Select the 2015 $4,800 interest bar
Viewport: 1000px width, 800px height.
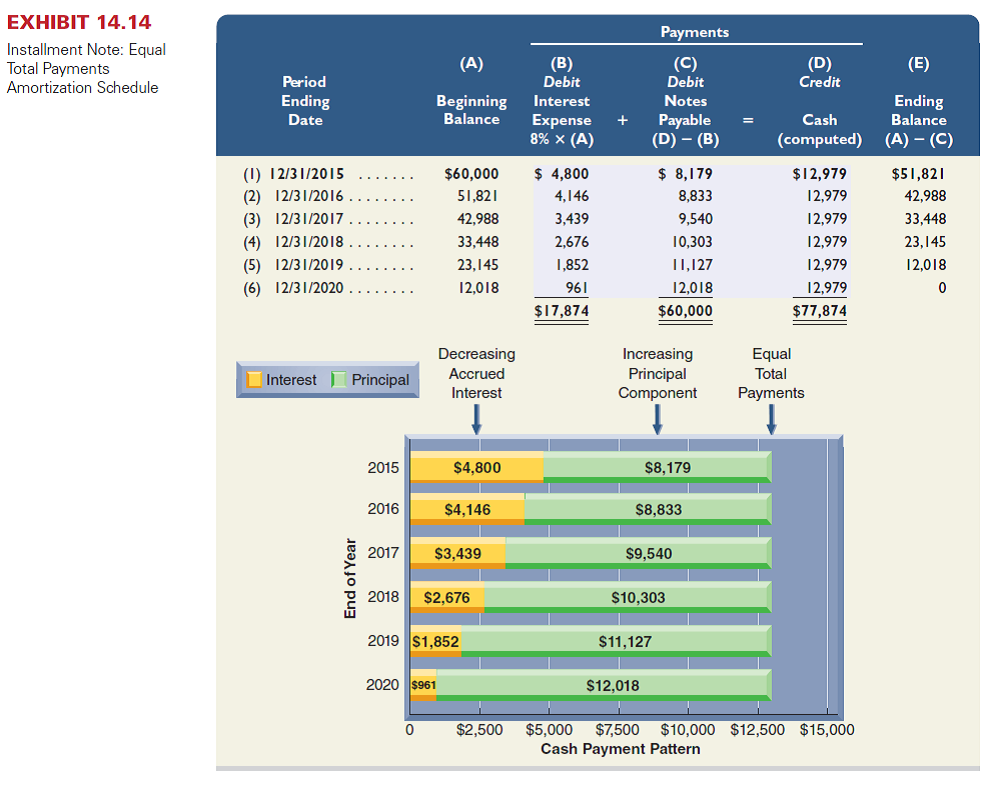pos(477,468)
